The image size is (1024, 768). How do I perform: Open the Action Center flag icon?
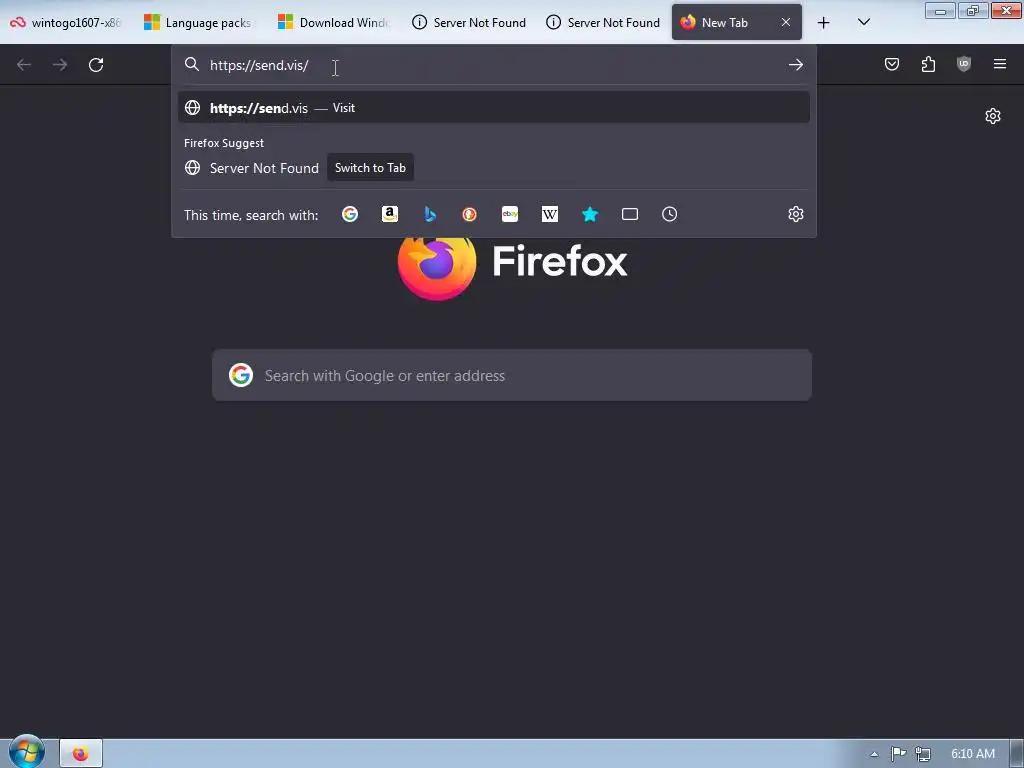click(899, 754)
